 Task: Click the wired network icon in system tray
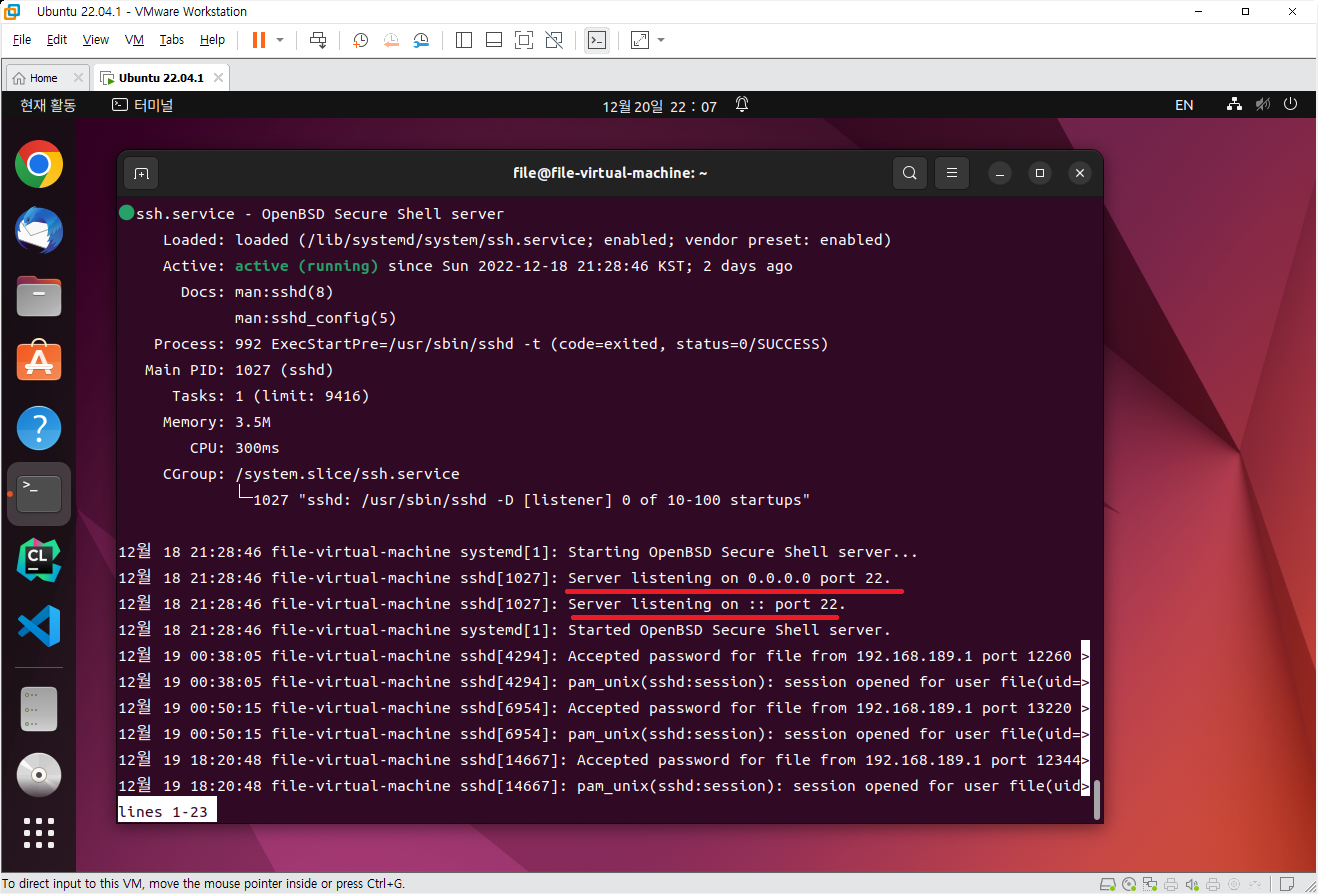point(1235,105)
